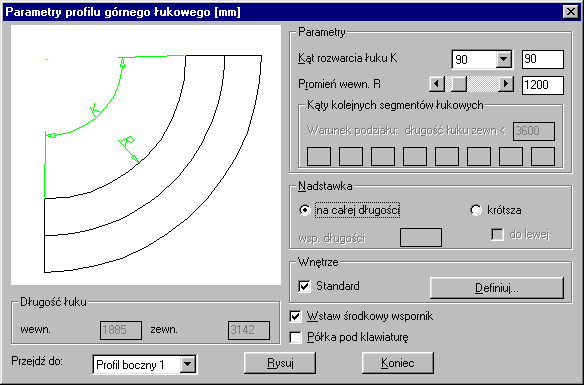The image size is (584, 385).
Task: Click the 'Przejdź do:' label
Action: [37, 361]
